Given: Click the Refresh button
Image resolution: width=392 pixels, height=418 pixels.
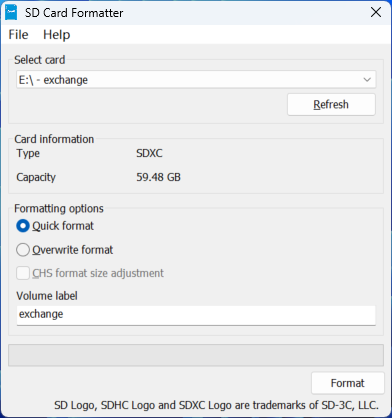Looking at the screenshot, I should click(x=331, y=105).
